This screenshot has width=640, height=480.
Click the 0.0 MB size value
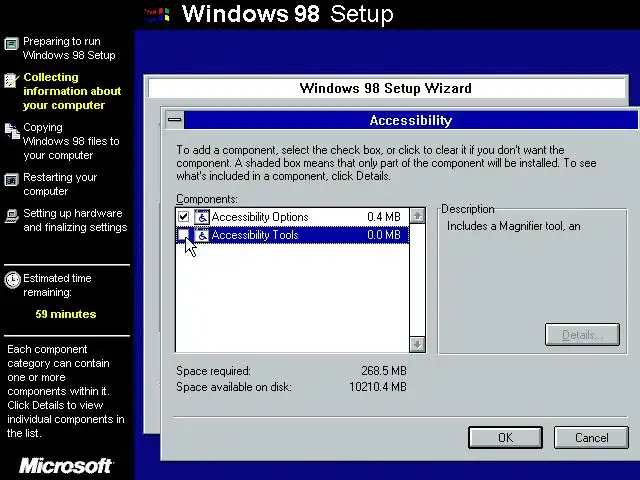(384, 235)
